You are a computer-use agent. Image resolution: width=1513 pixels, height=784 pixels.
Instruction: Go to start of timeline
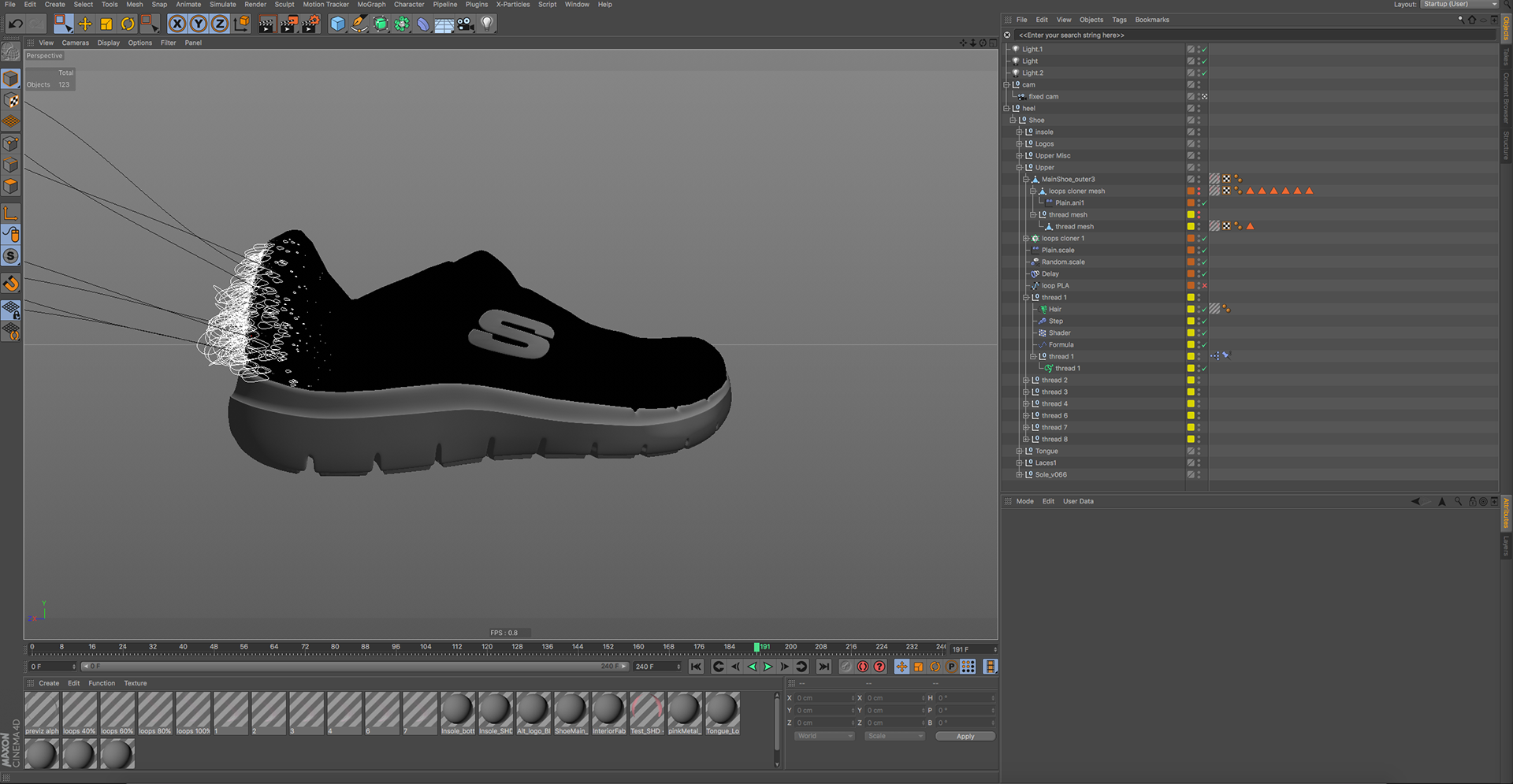[x=696, y=667]
